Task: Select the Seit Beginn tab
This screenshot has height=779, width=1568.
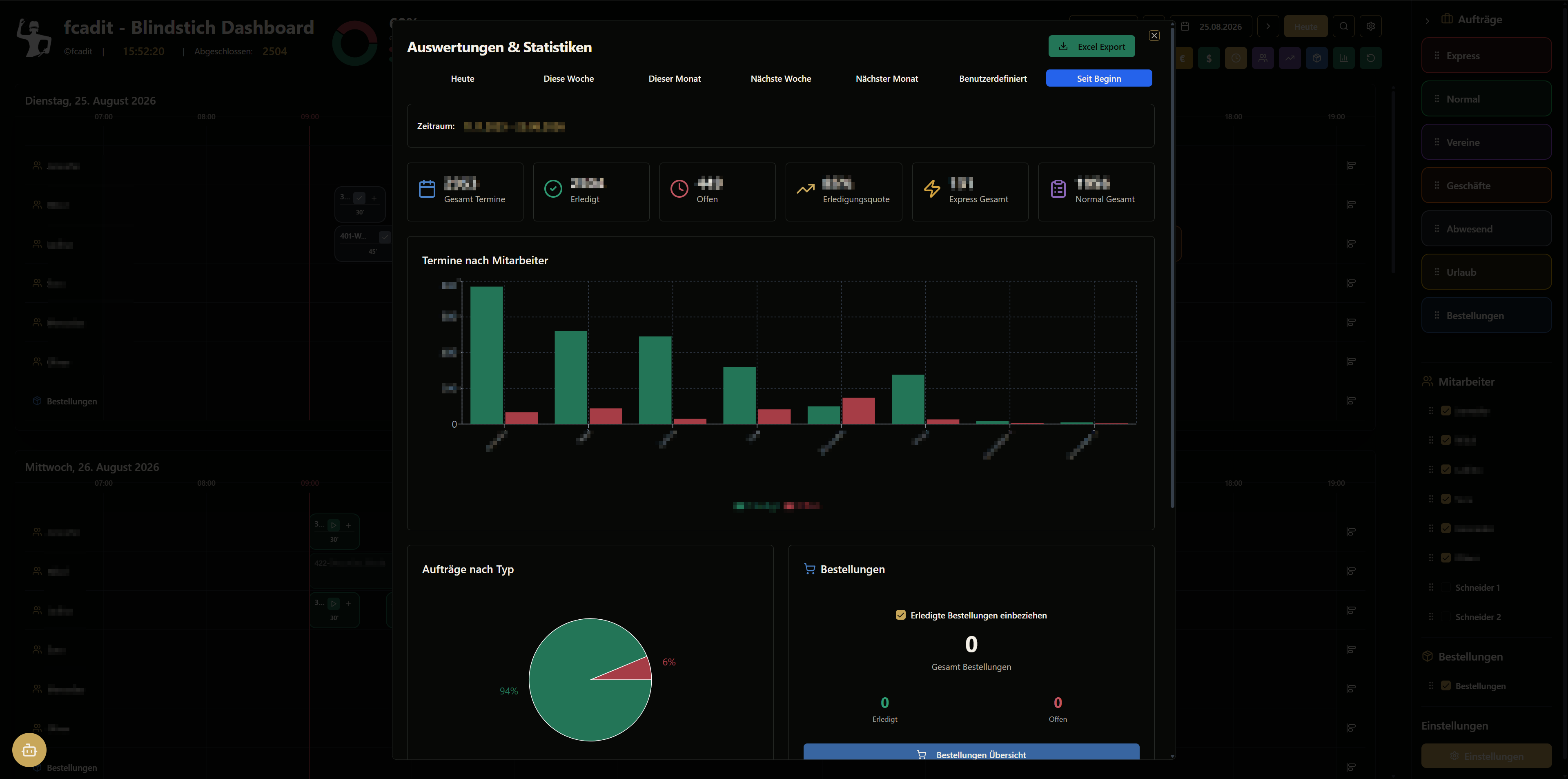Action: 1099,78
